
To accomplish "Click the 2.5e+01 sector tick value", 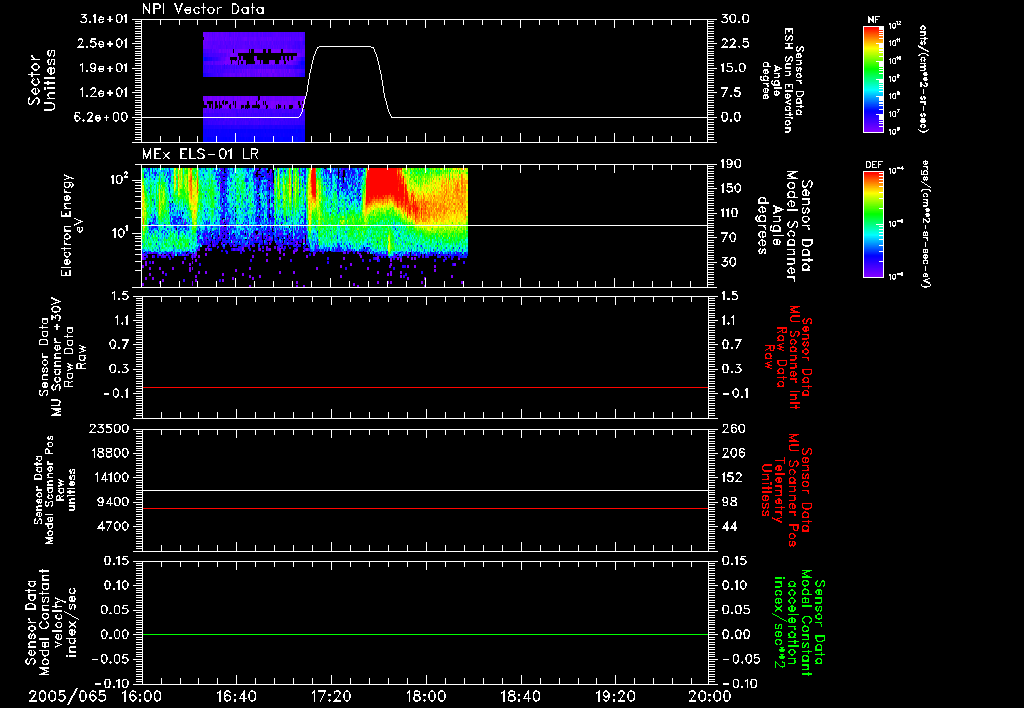I will [x=103, y=43].
